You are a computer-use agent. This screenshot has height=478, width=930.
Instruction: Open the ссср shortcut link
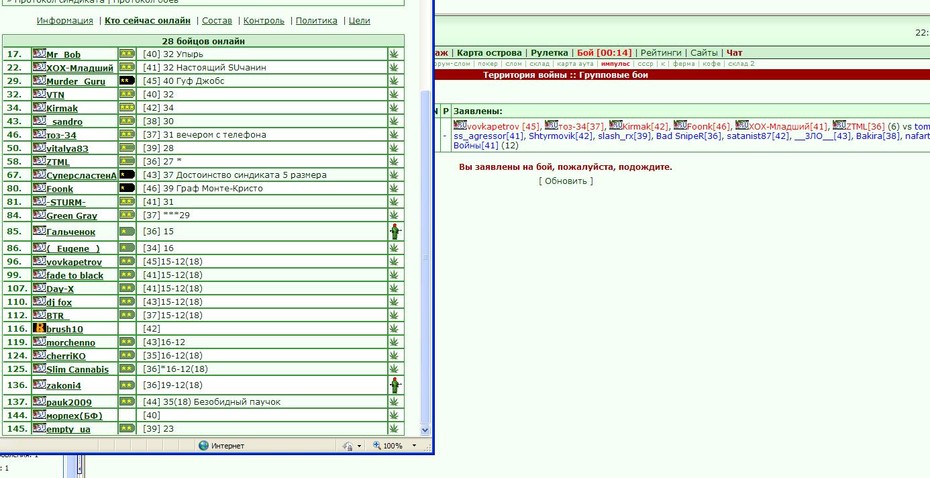645,63
